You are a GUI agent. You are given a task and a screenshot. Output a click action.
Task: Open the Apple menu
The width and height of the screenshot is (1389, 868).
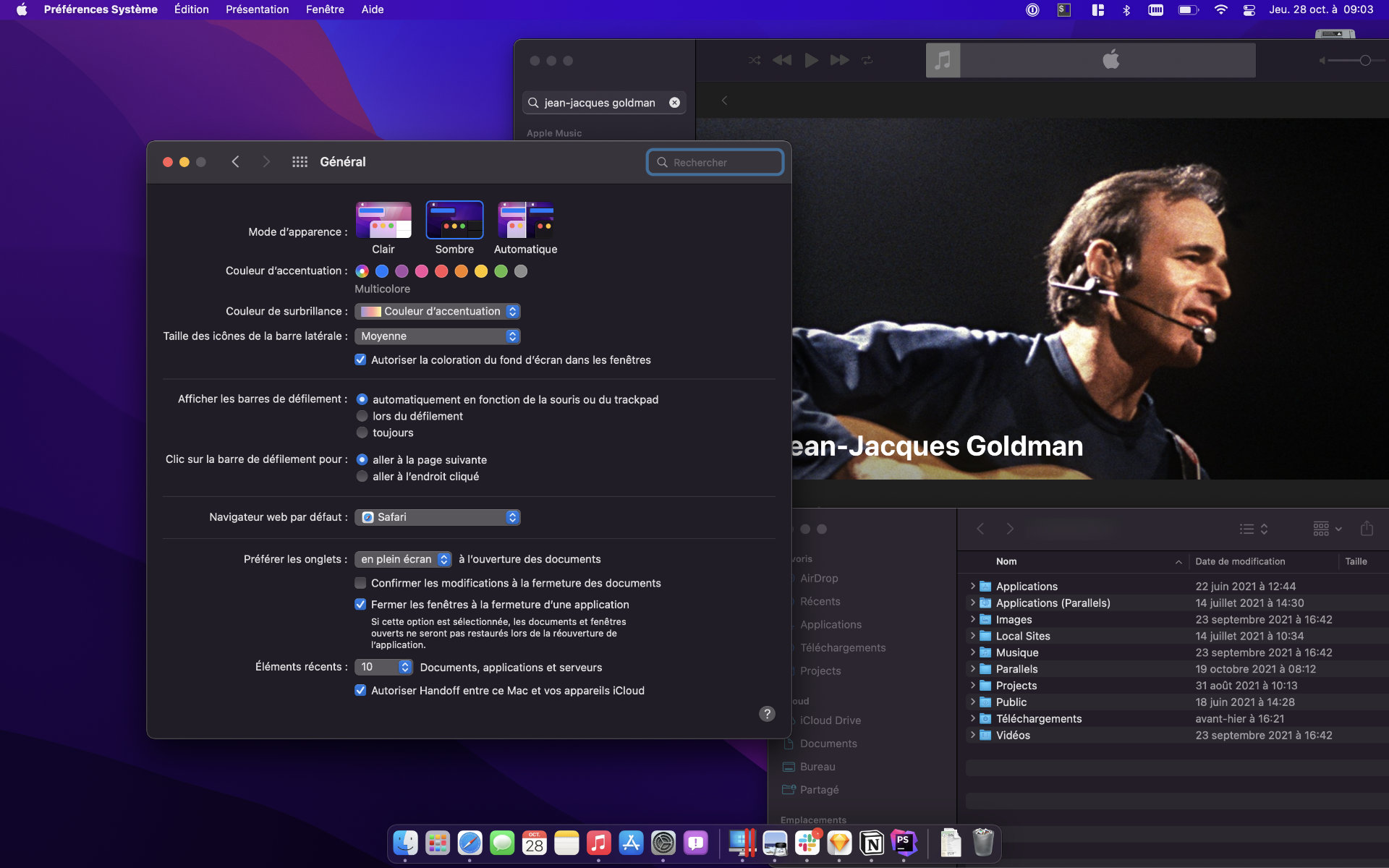(22, 9)
